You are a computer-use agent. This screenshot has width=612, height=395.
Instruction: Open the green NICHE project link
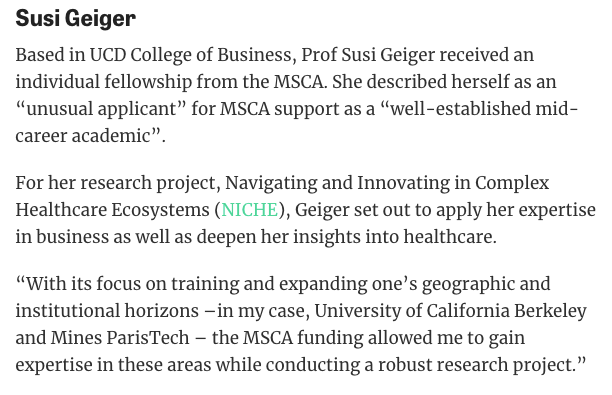250,210
